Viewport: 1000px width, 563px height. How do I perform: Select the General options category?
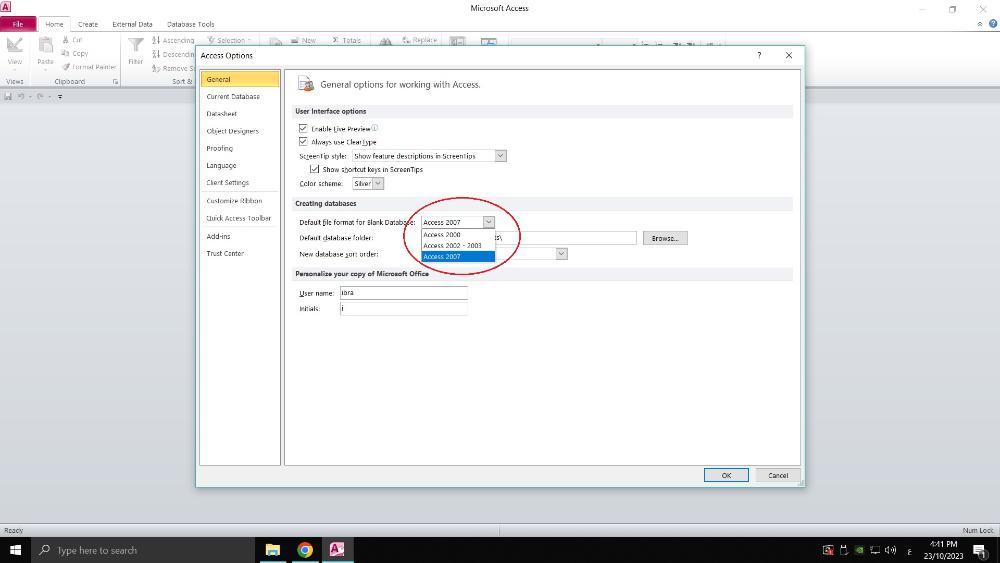point(240,79)
